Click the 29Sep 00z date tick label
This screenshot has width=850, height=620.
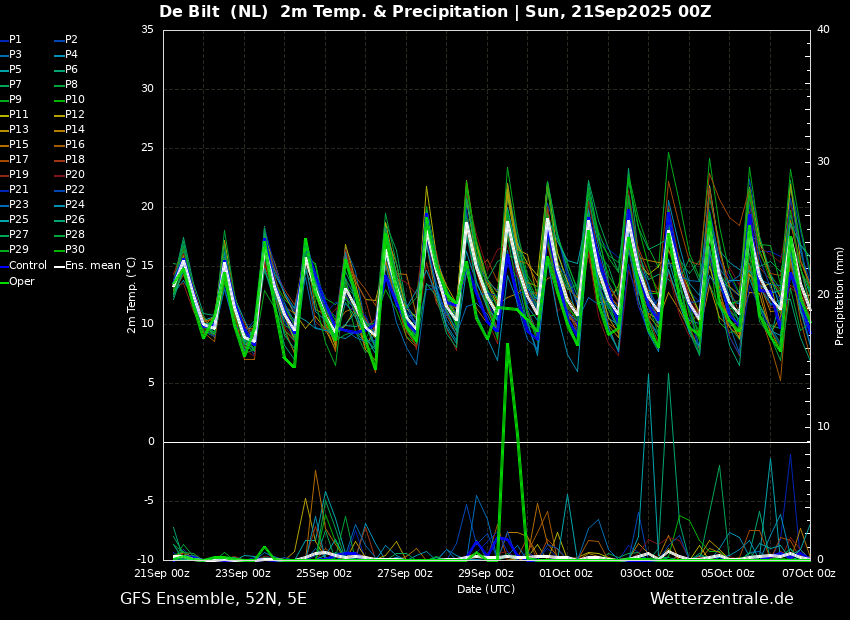[x=486, y=573]
